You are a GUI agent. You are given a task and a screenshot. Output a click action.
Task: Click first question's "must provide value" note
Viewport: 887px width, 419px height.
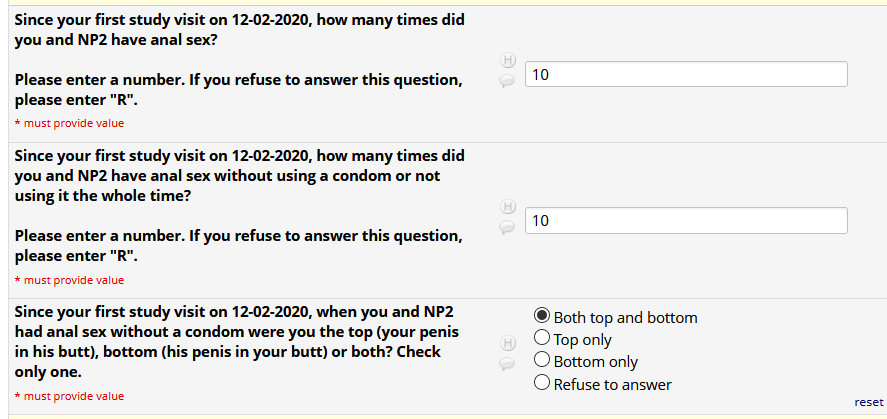[x=69, y=123]
